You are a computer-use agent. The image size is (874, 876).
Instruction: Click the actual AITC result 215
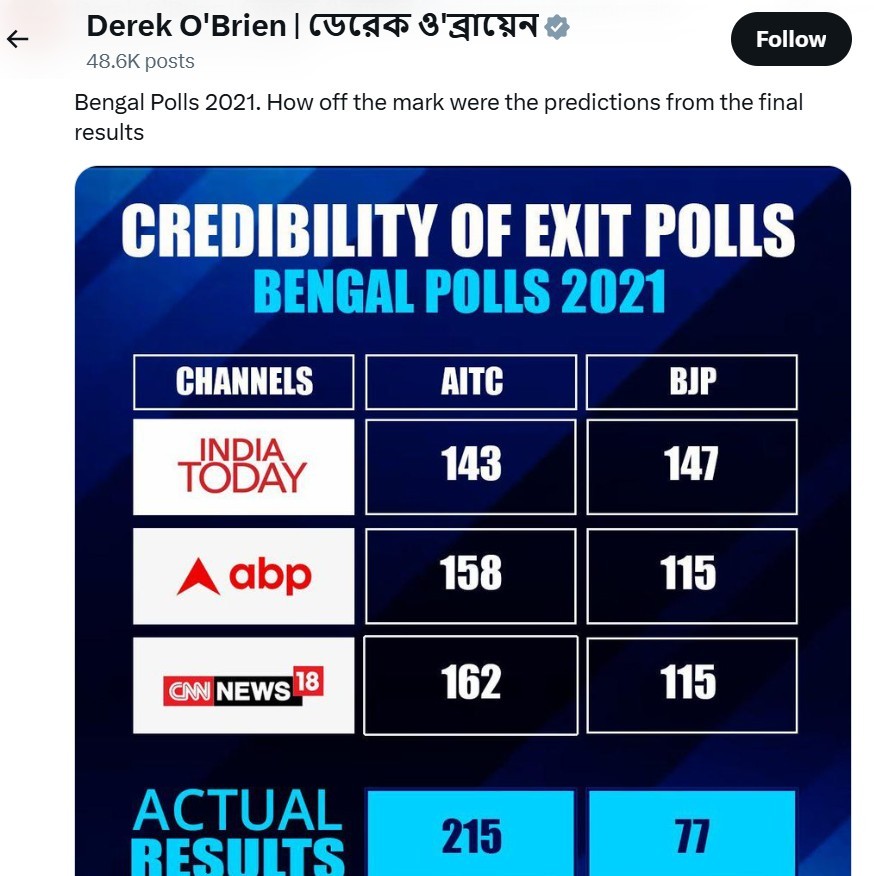[x=471, y=836]
